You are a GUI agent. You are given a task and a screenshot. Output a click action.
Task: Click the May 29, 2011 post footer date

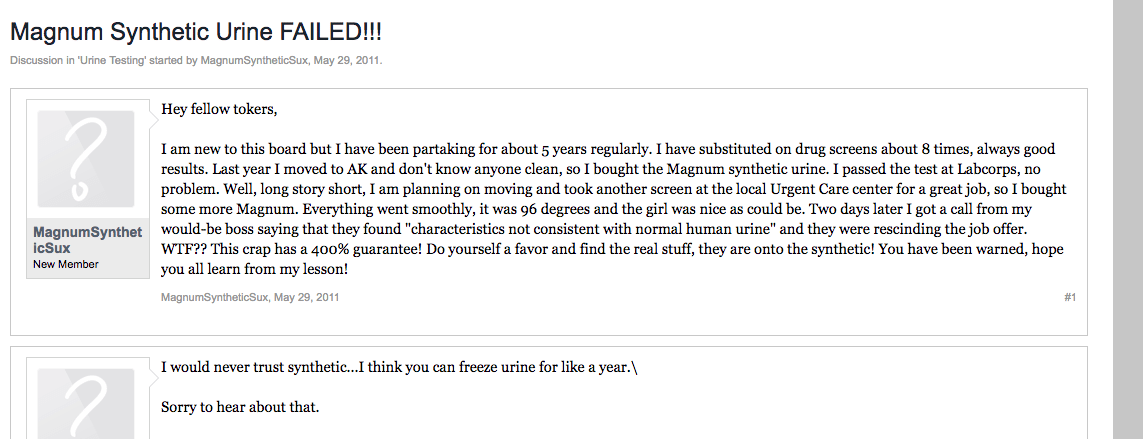pos(307,297)
